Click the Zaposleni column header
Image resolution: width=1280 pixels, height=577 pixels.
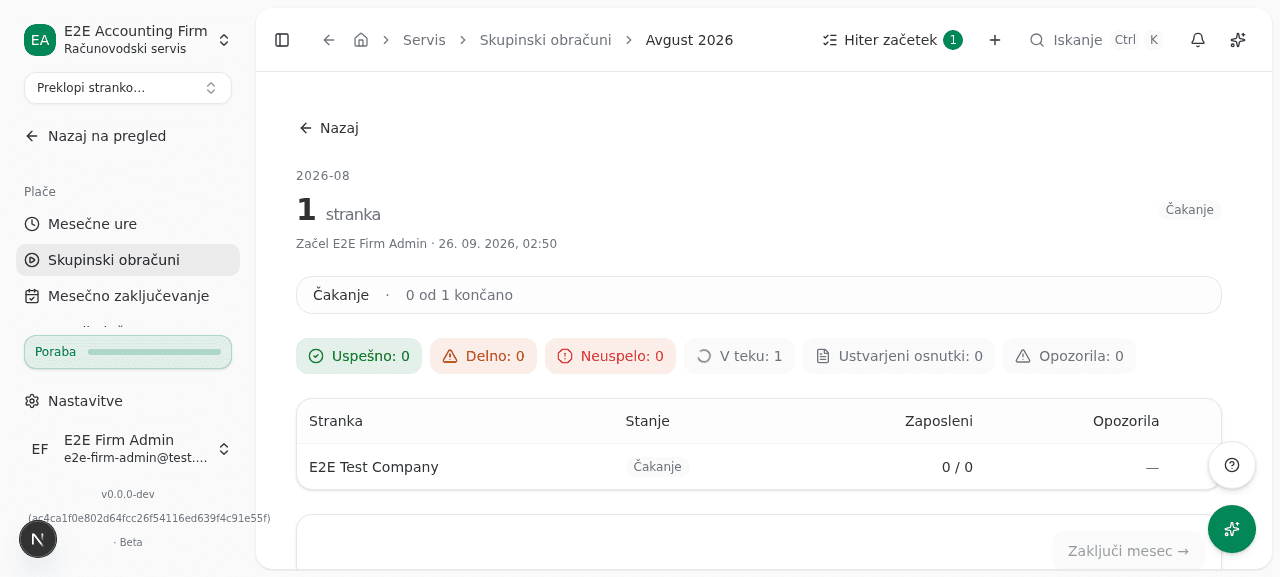click(x=939, y=421)
